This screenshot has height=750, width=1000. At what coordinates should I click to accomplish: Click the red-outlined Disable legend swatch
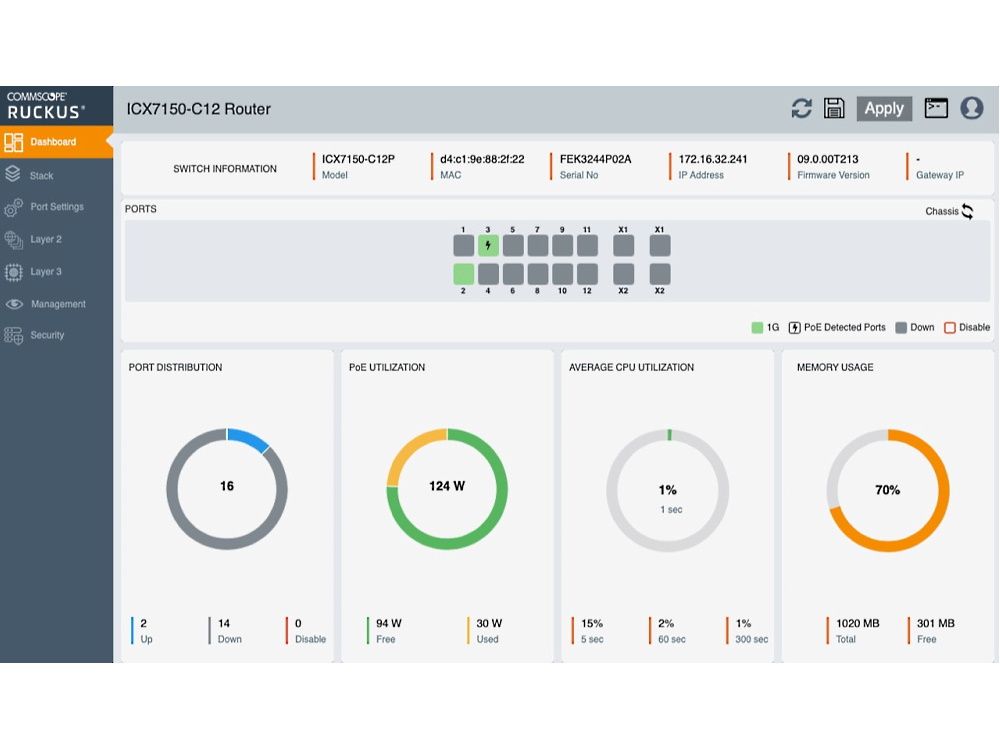click(x=950, y=328)
